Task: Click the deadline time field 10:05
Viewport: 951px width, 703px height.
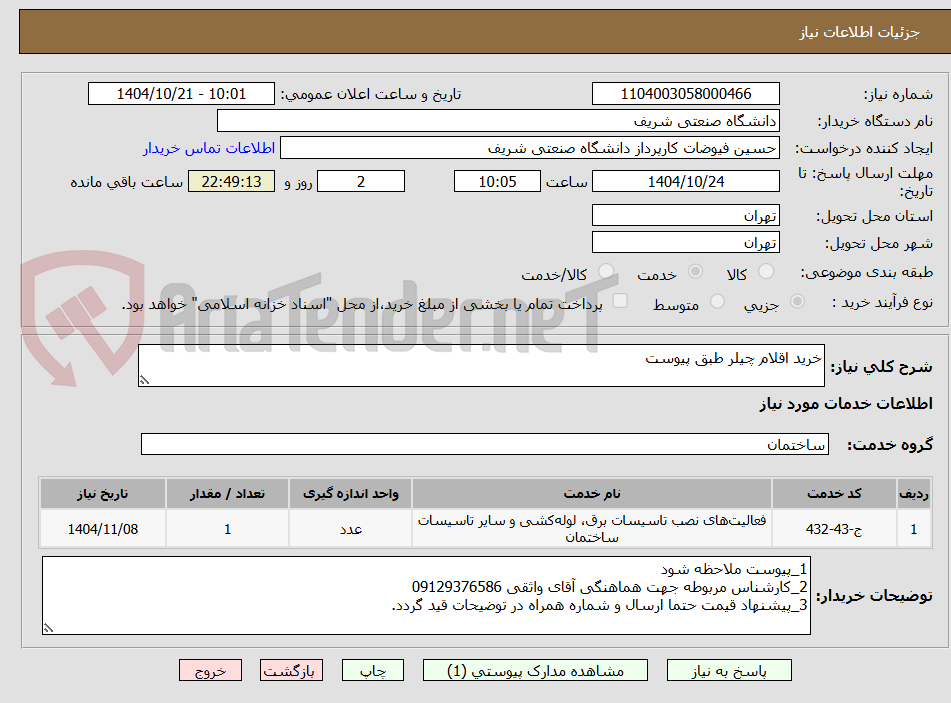Action: (x=497, y=181)
